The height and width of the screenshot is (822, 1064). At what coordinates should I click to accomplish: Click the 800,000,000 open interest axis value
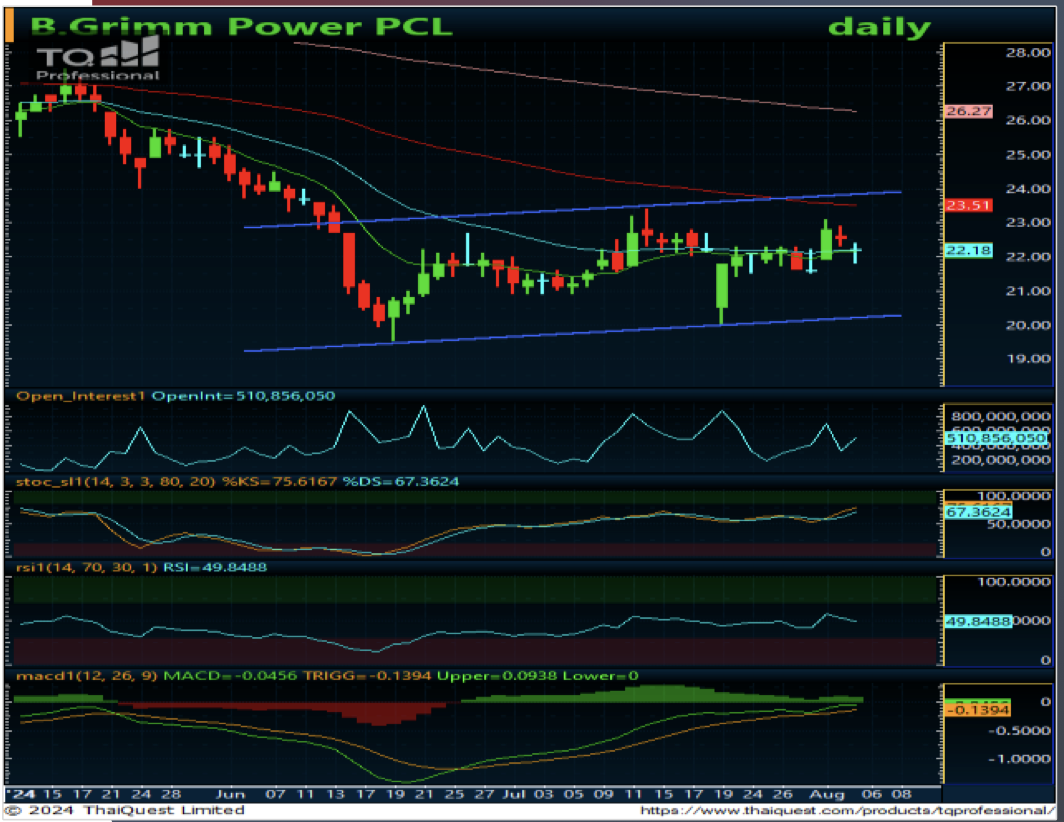[1001, 416]
